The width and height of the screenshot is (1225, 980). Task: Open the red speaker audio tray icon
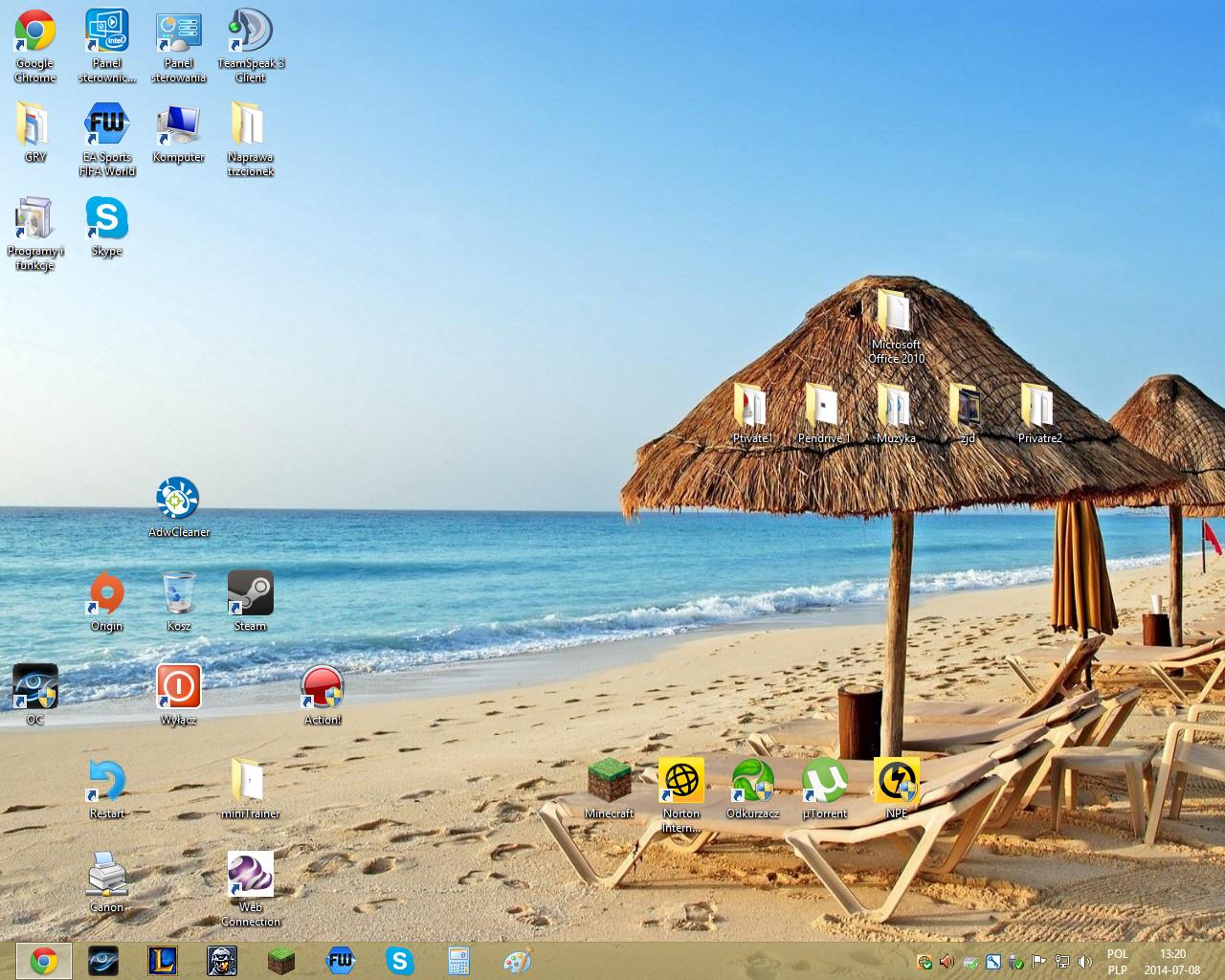[947, 962]
